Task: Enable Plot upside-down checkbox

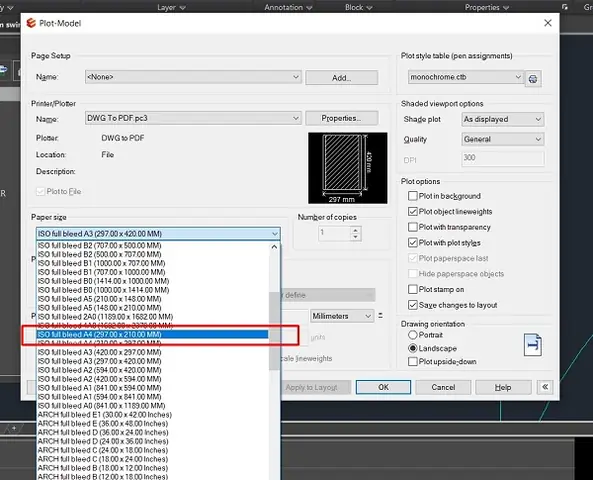Action: [x=413, y=362]
